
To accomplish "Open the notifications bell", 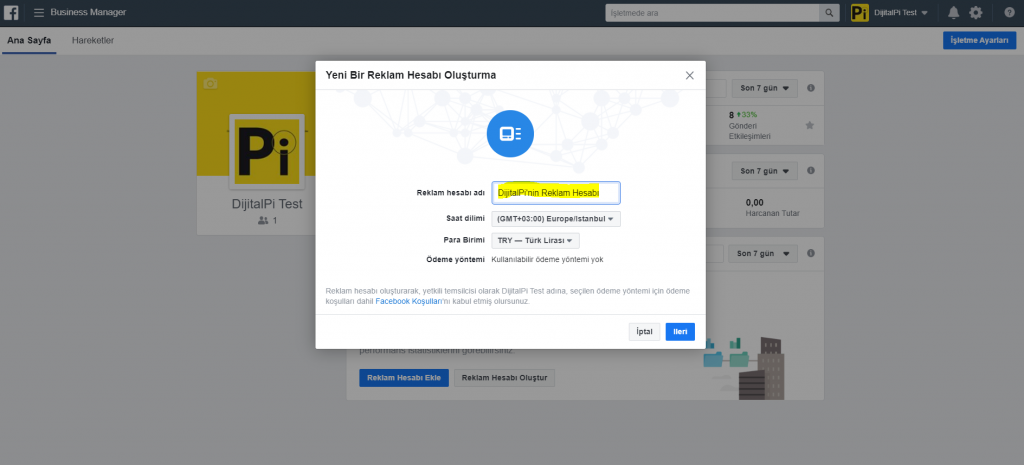I will pos(953,12).
